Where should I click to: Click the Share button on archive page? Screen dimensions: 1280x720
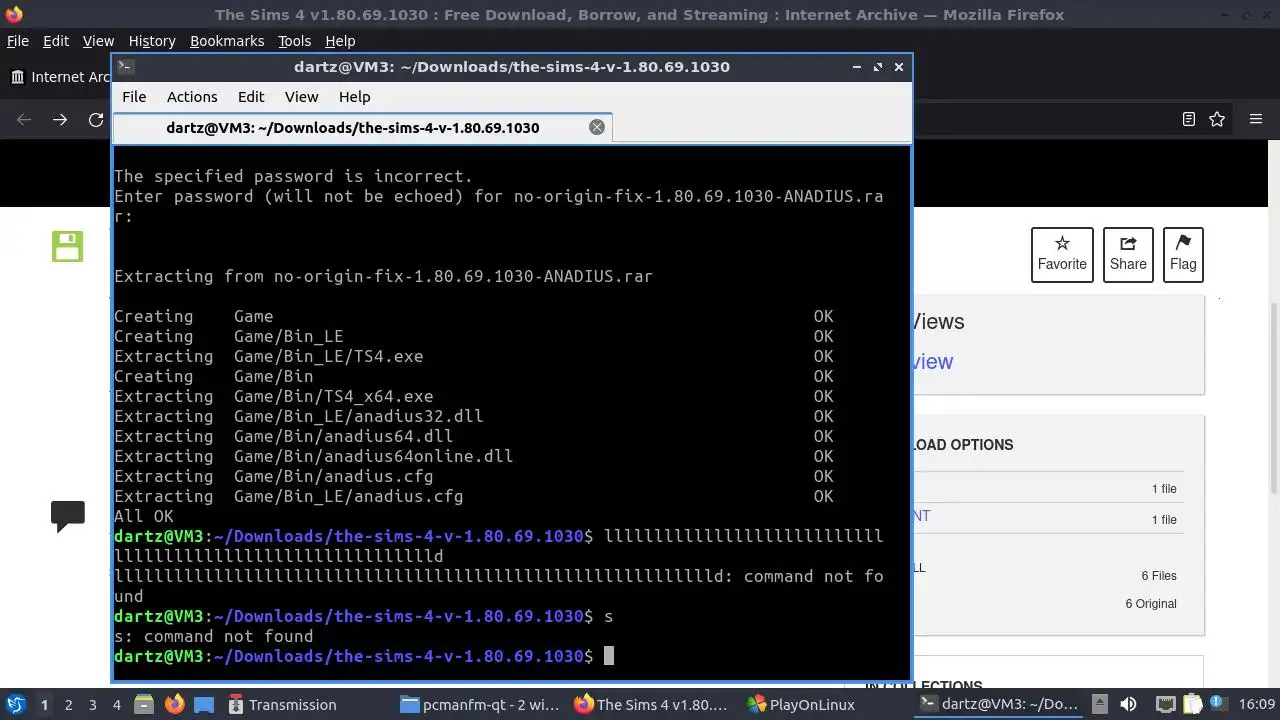[1128, 254]
